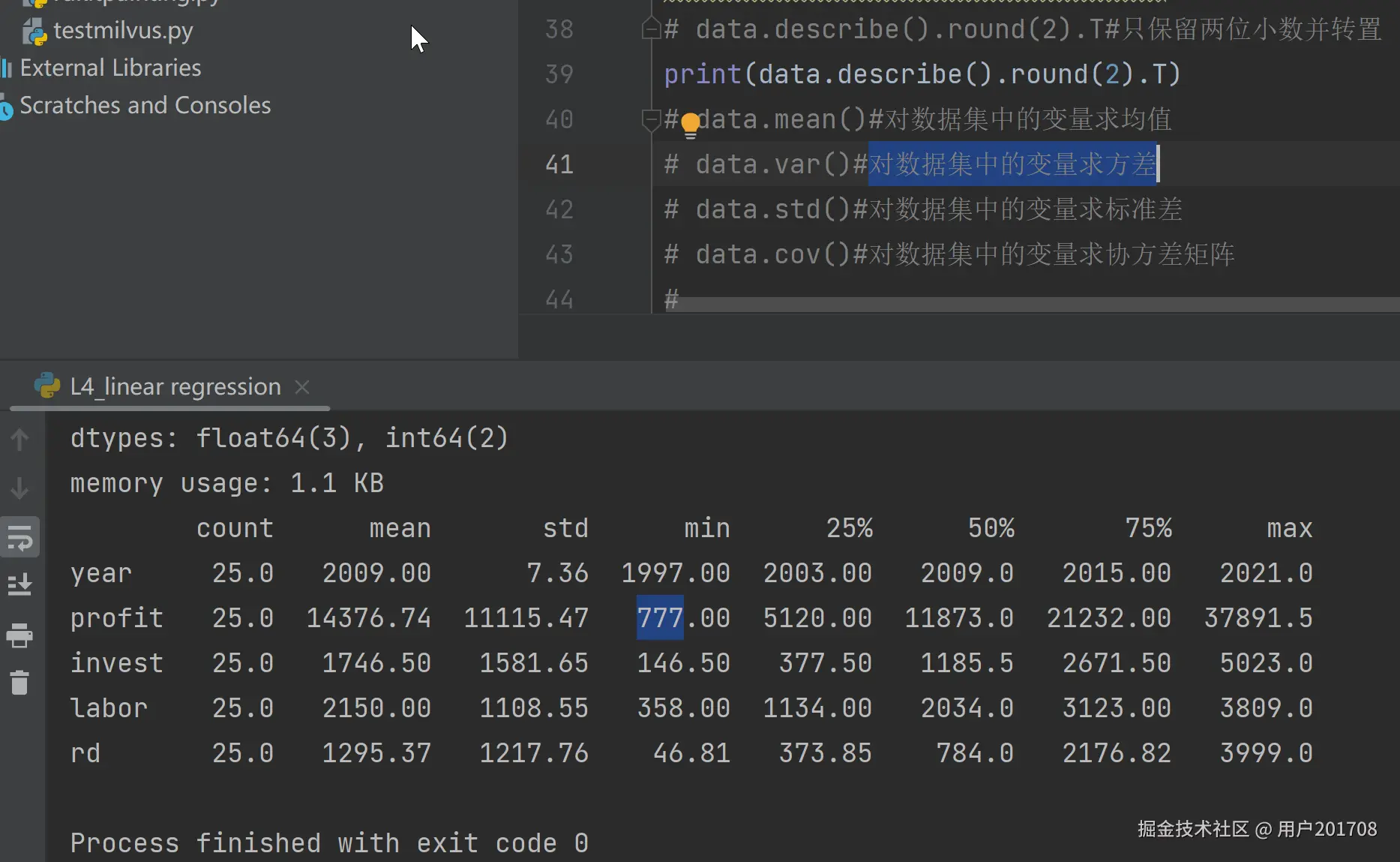Viewport: 1400px width, 862px height.
Task: Click line number 39 in the gutter
Action: (559, 74)
